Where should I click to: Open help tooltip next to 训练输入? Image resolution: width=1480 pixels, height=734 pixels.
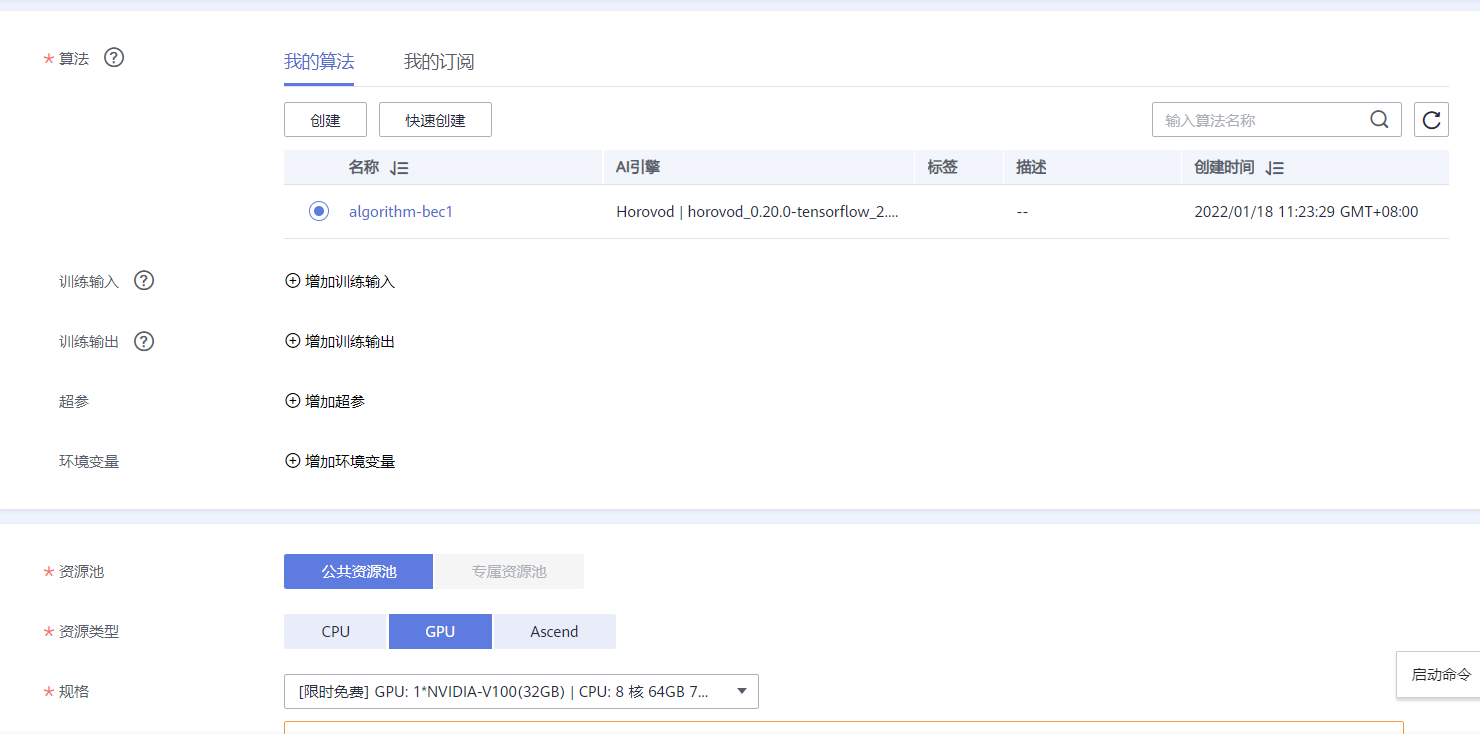(144, 281)
